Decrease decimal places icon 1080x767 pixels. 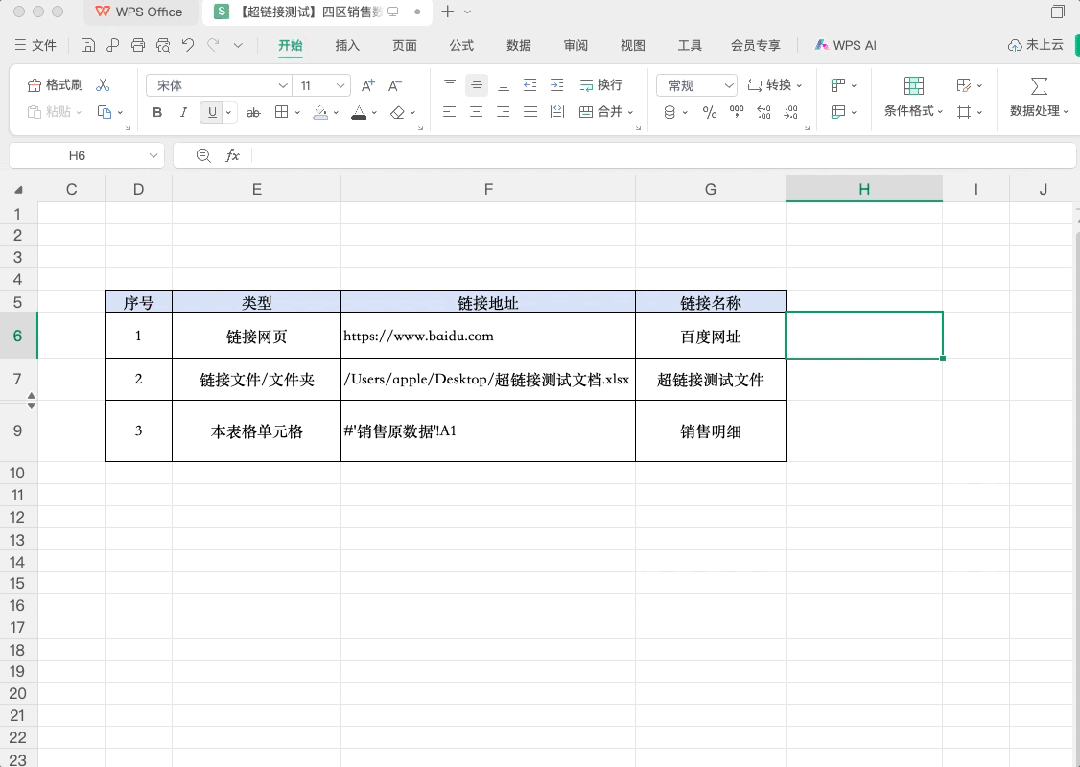791,112
